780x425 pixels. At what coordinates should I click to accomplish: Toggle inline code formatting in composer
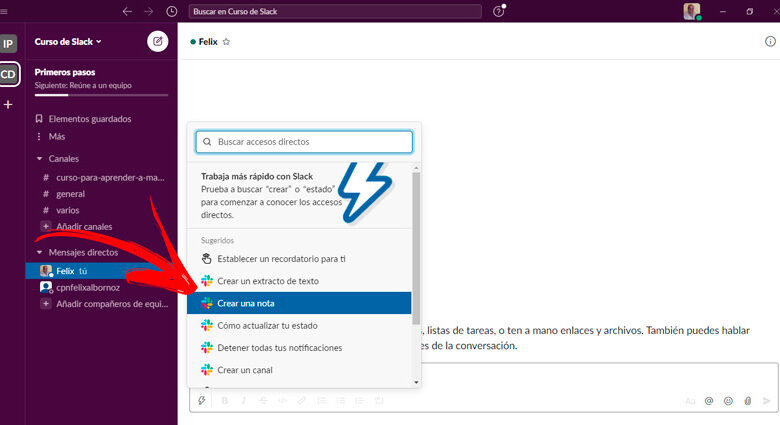tap(282, 401)
